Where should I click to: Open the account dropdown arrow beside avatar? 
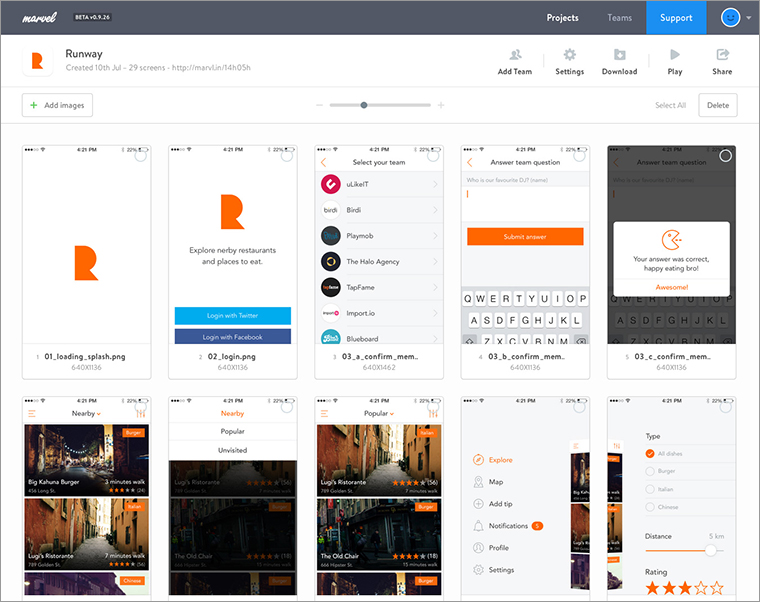pyautogui.click(x=749, y=18)
